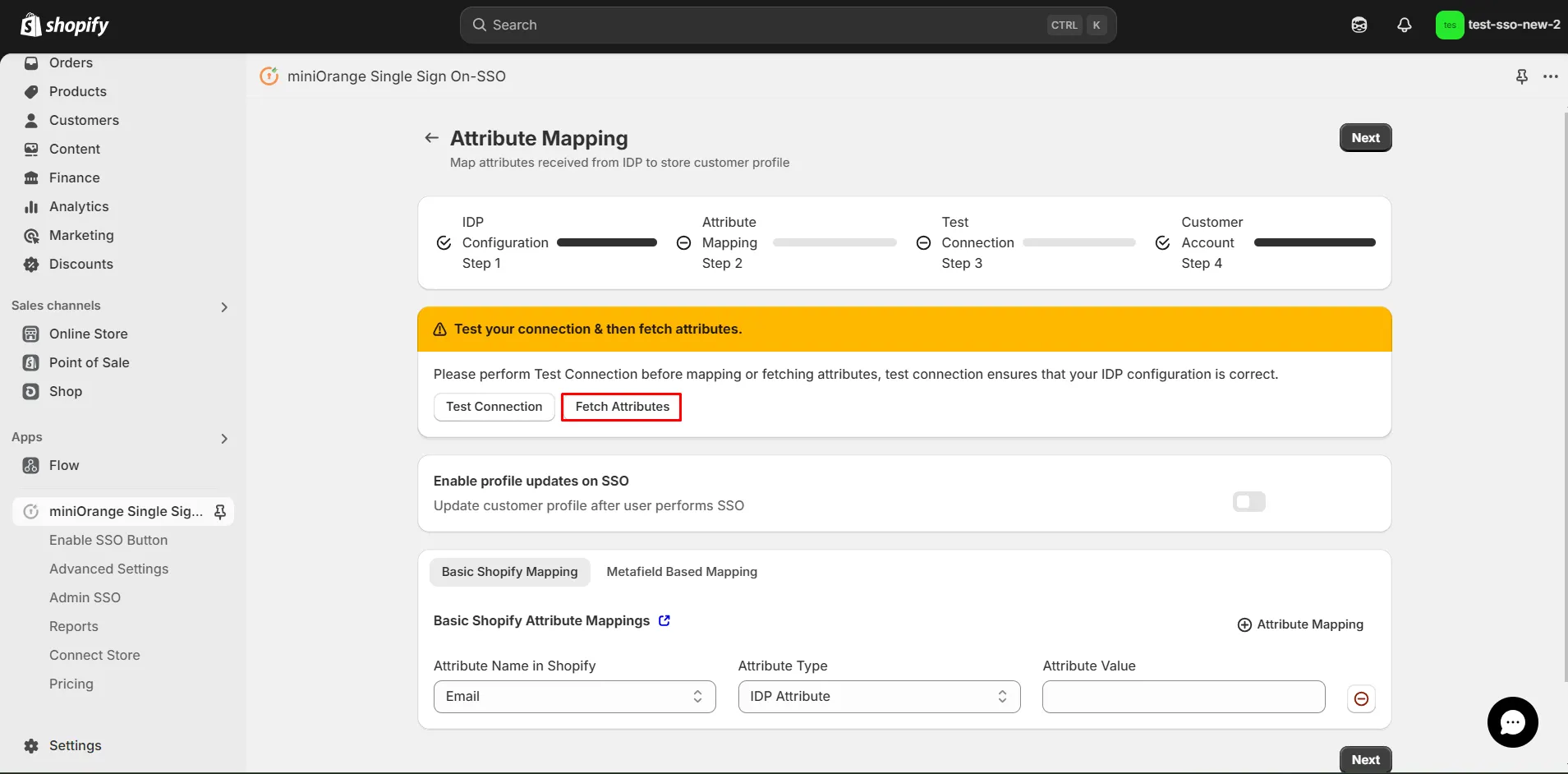Open Products tag icon
This screenshot has width=1568, height=774.
pos(31,91)
